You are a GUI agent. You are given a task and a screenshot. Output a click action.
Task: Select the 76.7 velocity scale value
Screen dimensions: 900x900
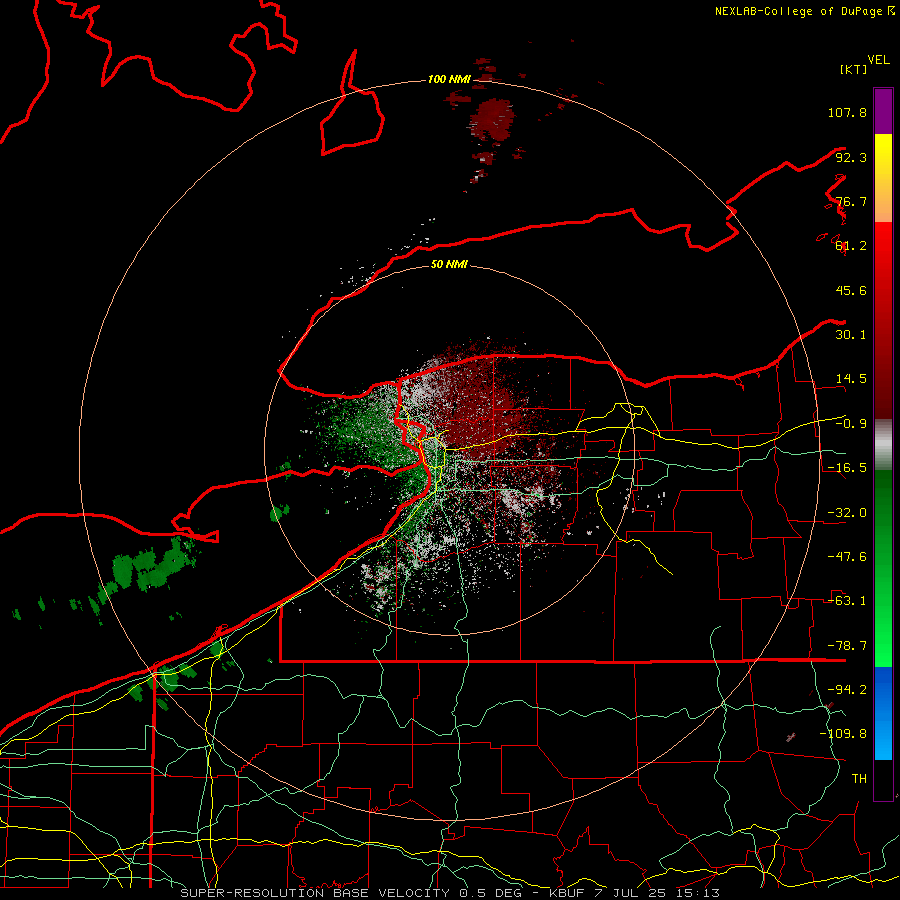coord(851,201)
